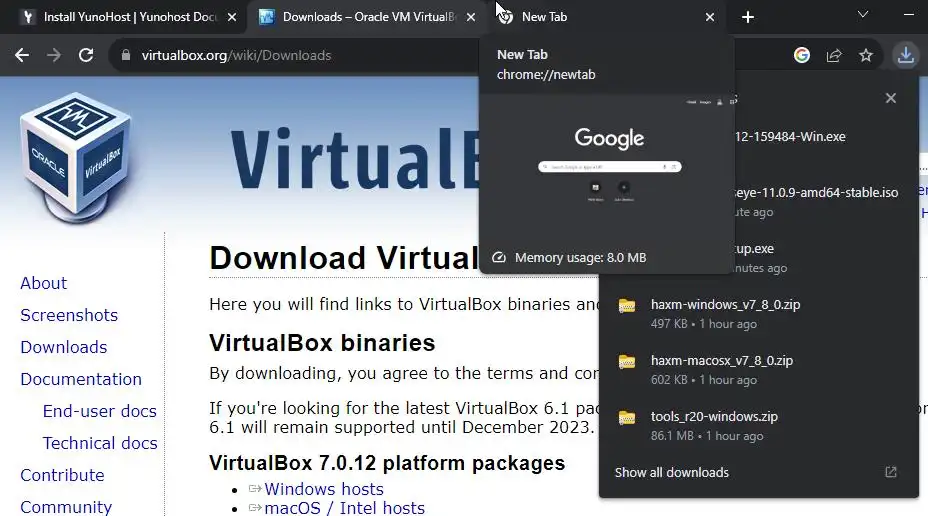Open the End-user docs link
The height and width of the screenshot is (516, 928).
tap(100, 411)
